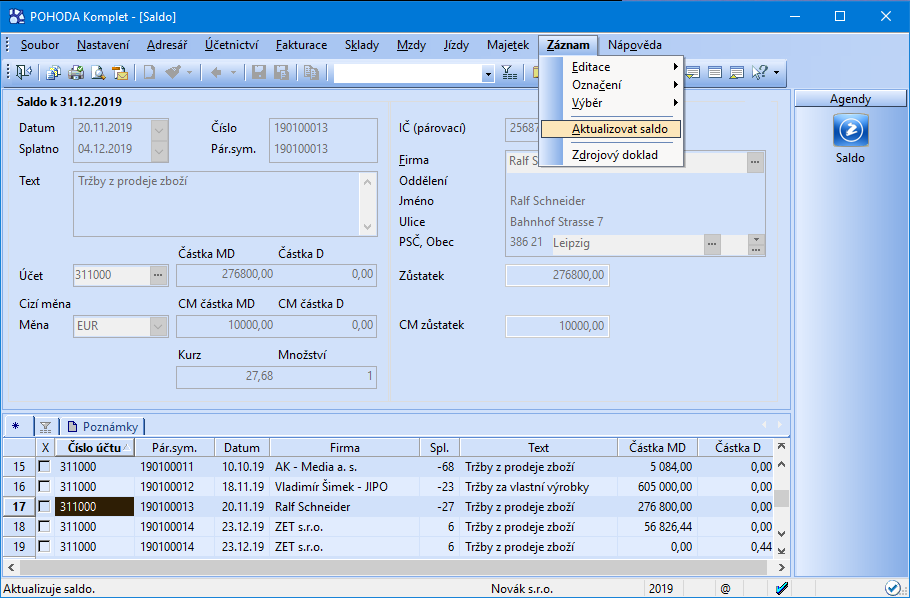Click the Firma column header in the table
This screenshot has width=910, height=598.
pos(345,448)
